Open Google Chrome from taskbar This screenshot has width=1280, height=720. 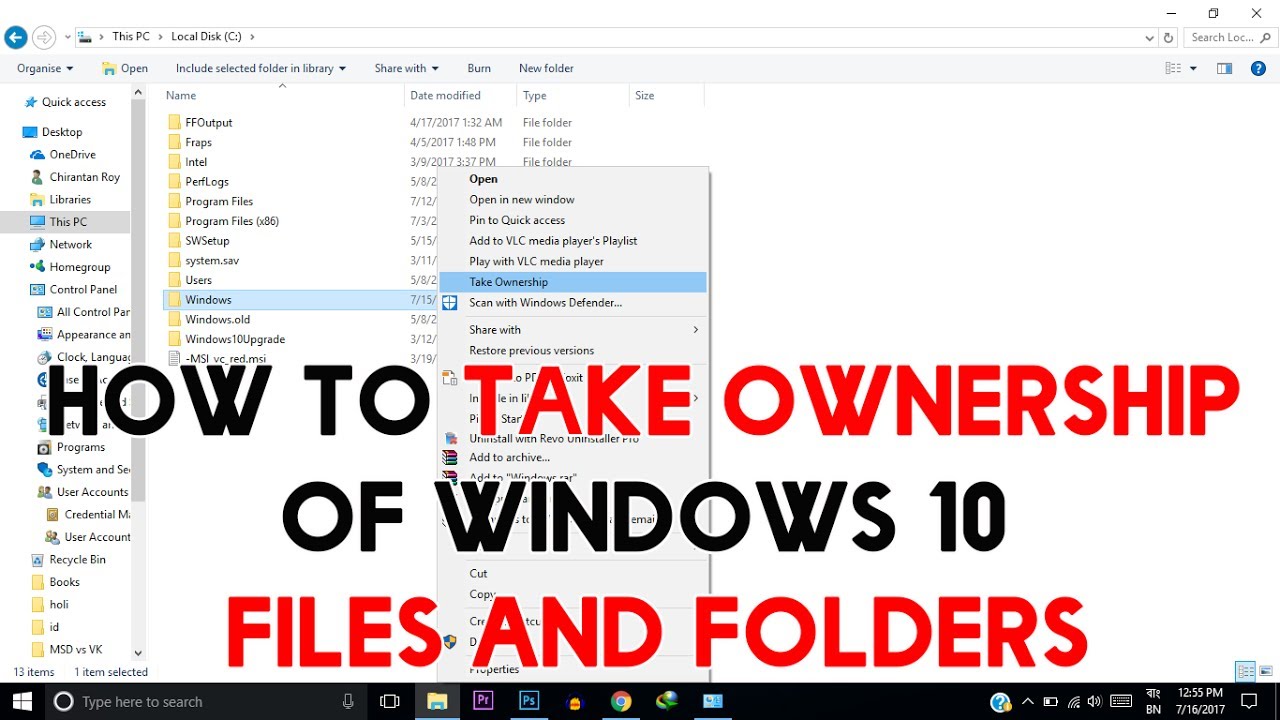[x=621, y=701]
